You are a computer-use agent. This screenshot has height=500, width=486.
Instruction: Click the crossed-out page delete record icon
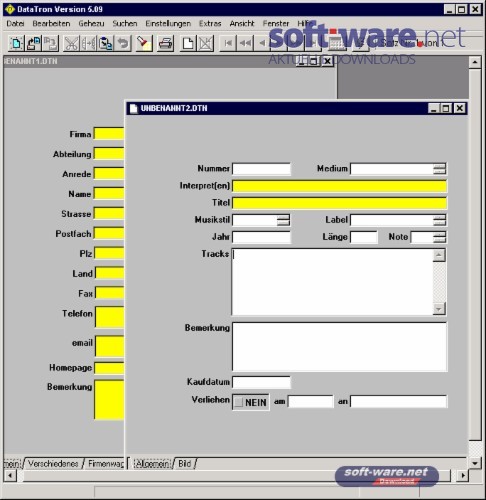click(x=206, y=43)
